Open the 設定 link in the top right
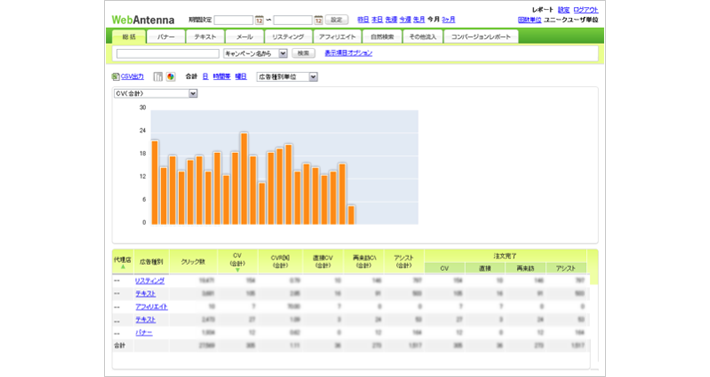710x377 pixels. coord(564,10)
